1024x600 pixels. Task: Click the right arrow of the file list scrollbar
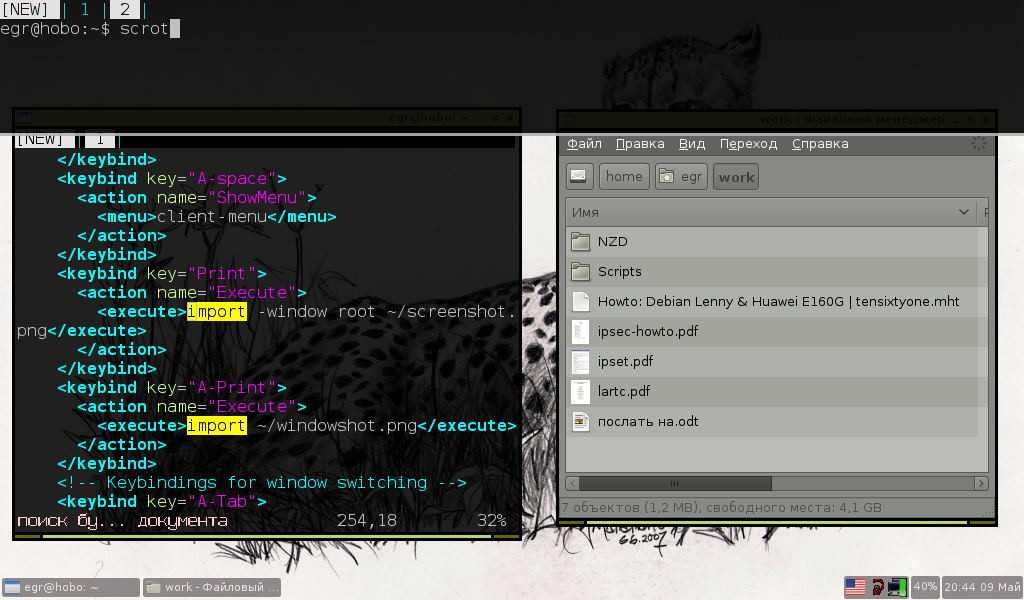click(981, 484)
